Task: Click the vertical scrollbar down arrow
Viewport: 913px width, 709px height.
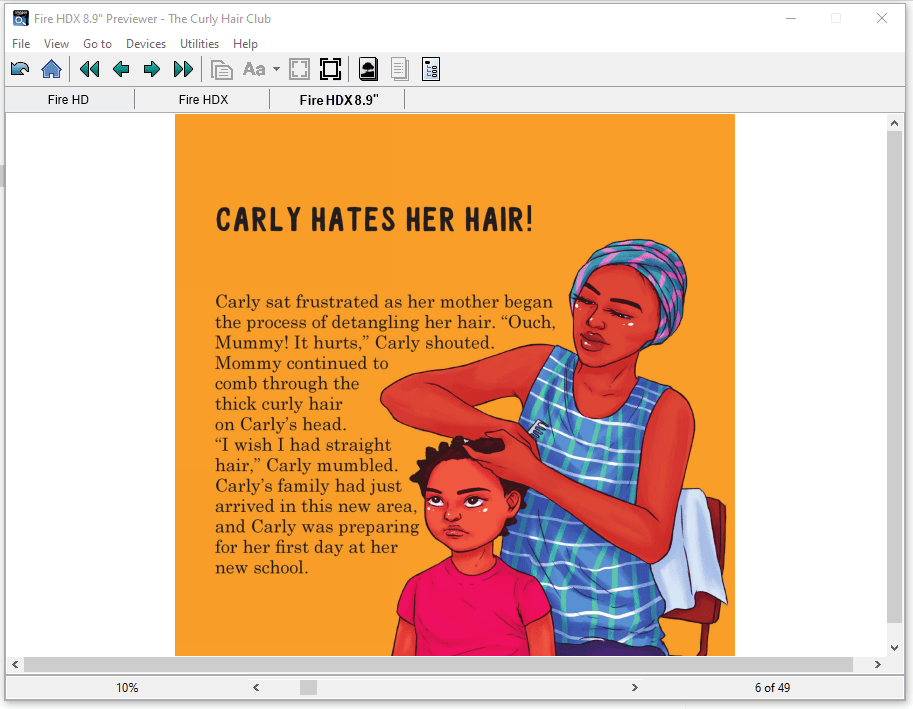Action: tap(894, 647)
